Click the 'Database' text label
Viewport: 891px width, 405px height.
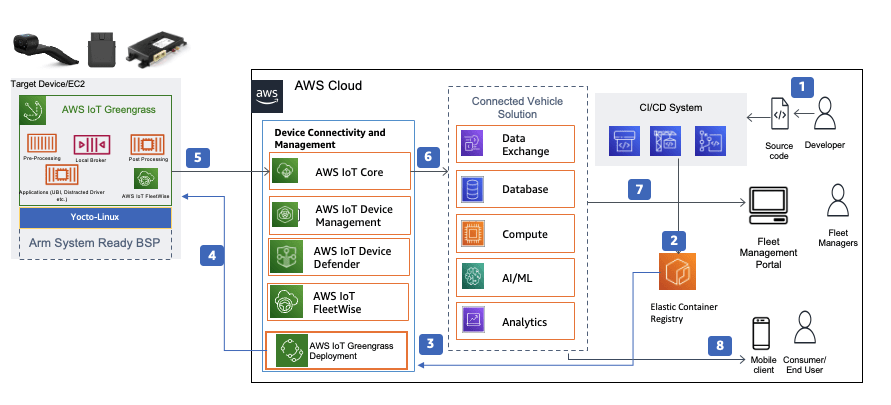[524, 189]
